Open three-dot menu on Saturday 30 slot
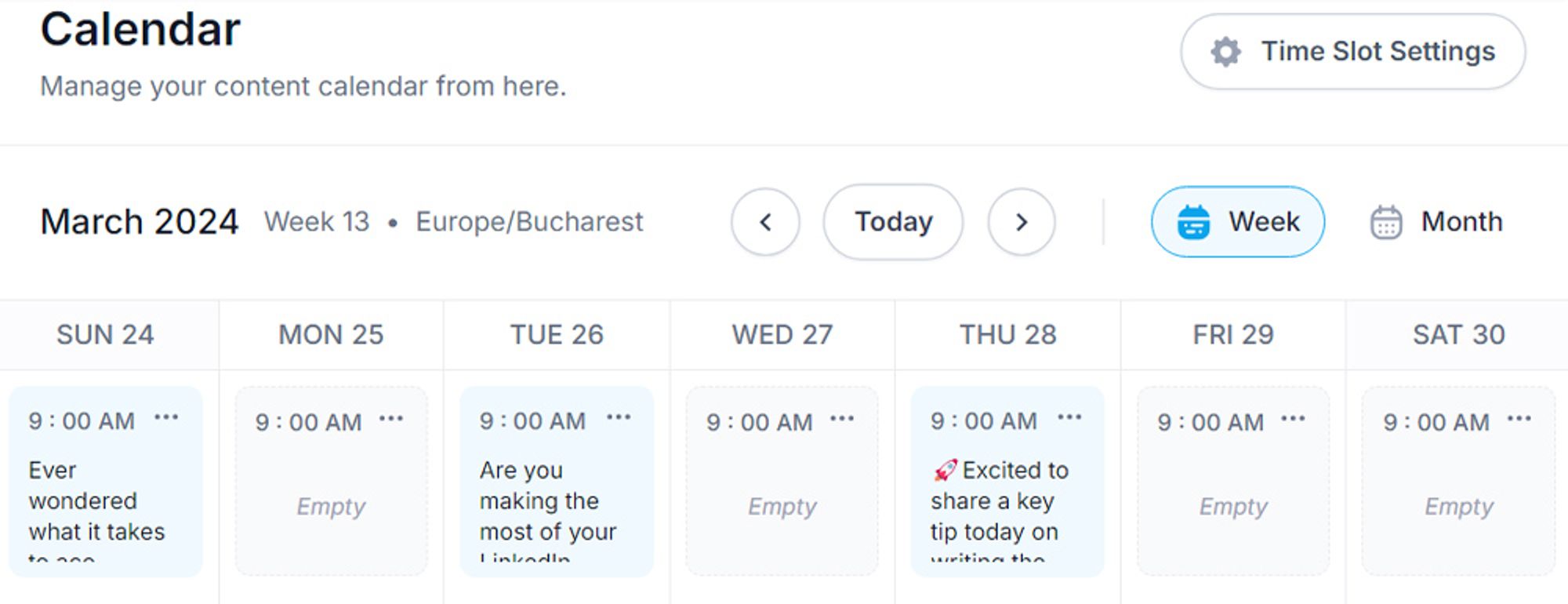Viewport: 1568px width, 604px height. pos(1519,419)
